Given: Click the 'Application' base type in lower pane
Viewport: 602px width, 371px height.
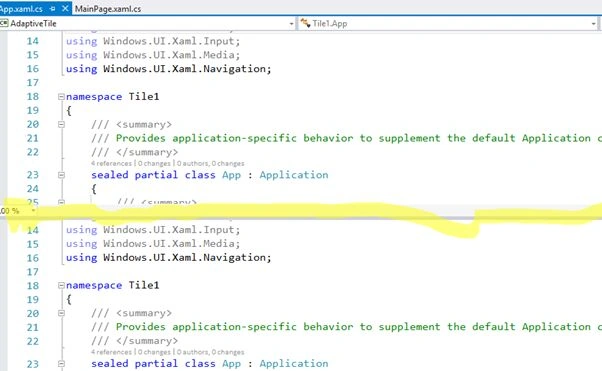Looking at the screenshot, I should point(294,363).
